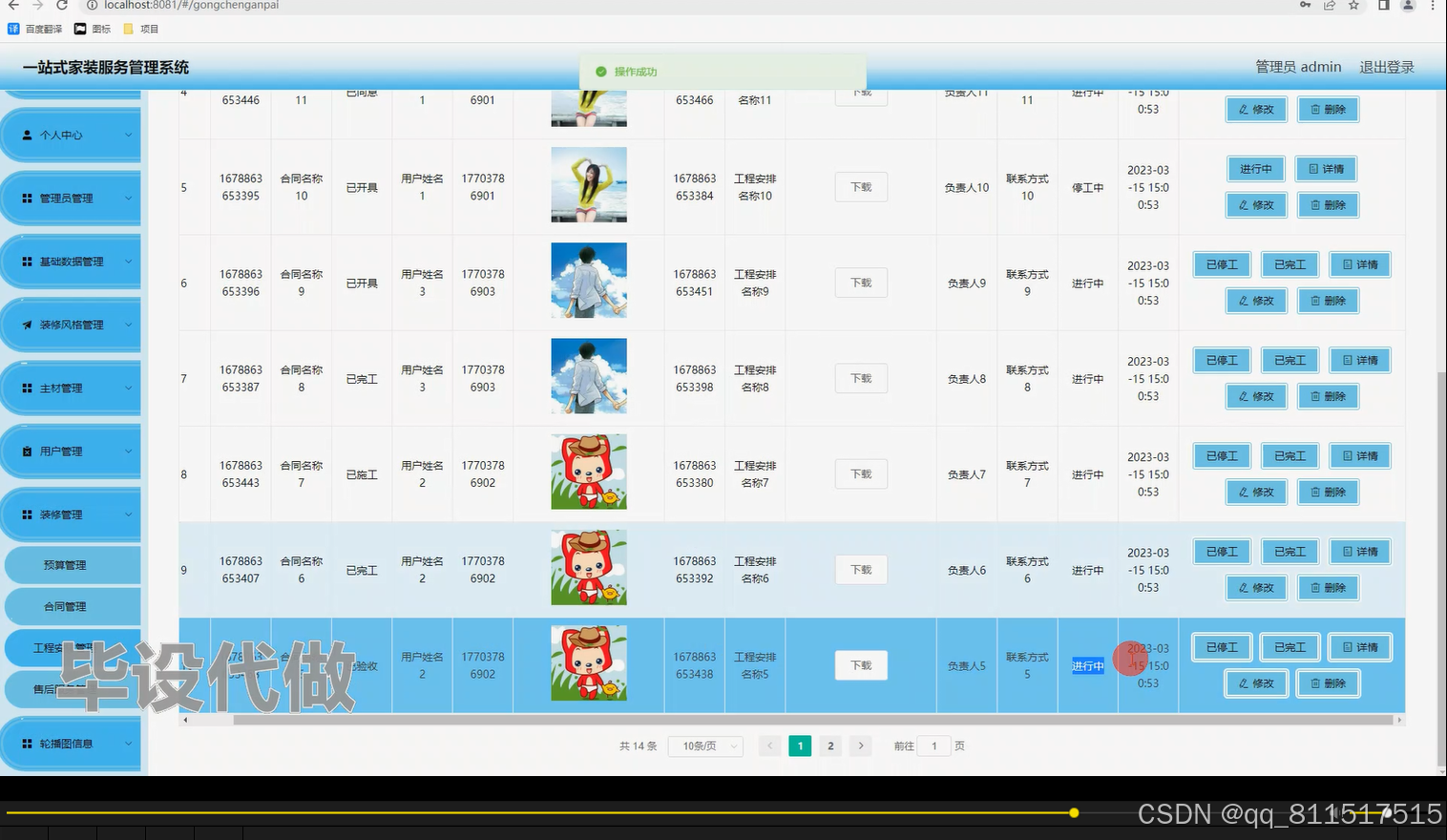Expand the 装修风格管理 menu chevron

click(129, 325)
